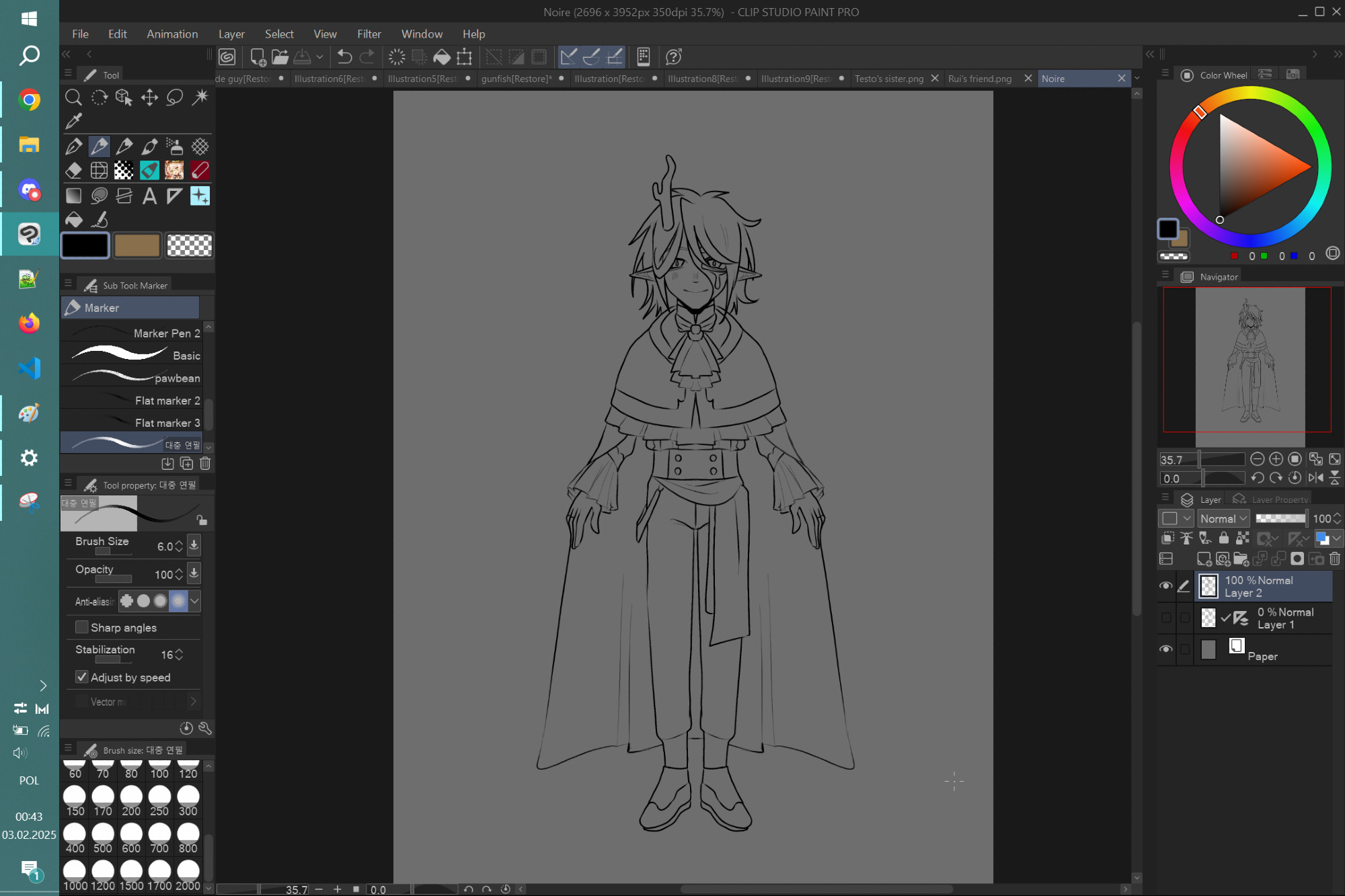Delete the selected sub tool with trash icon
Screen dimensions: 1345x896
(205, 463)
